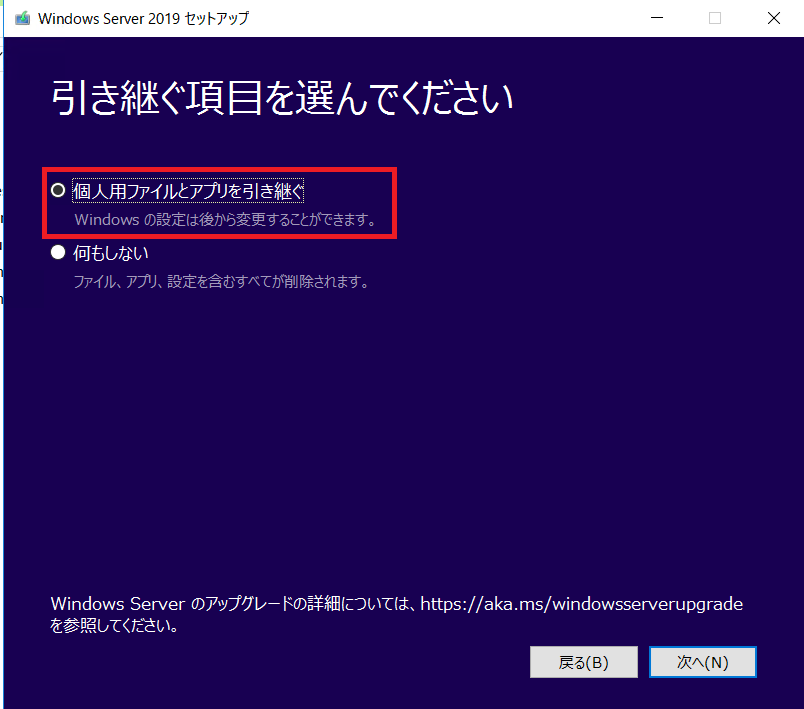Image resolution: width=804 pixels, height=709 pixels.
Task: Click the 何もしない option label text
Action: click(111, 253)
